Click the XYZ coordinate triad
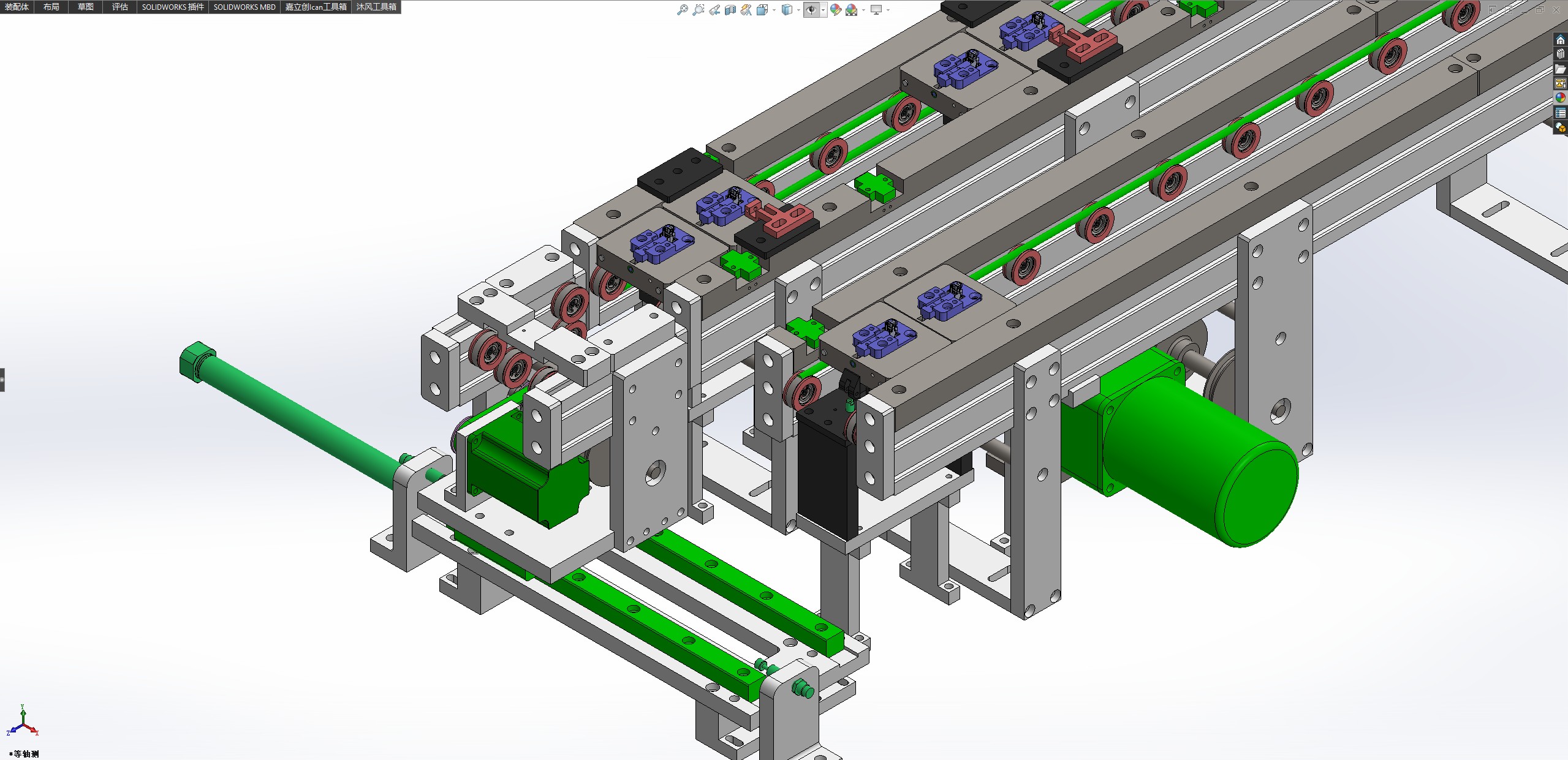1568x760 pixels. (x=23, y=723)
